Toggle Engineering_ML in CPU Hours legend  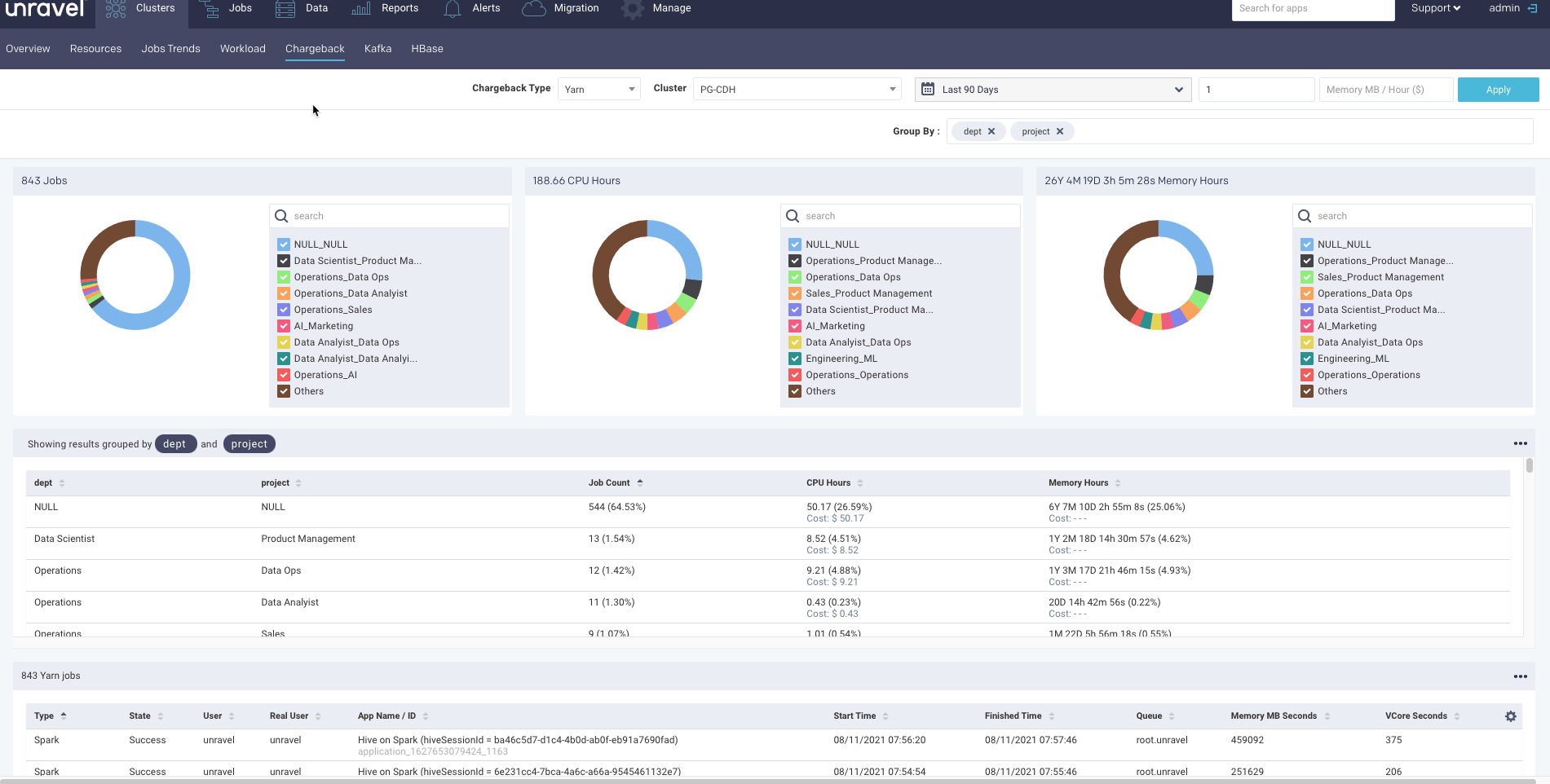[x=795, y=359]
